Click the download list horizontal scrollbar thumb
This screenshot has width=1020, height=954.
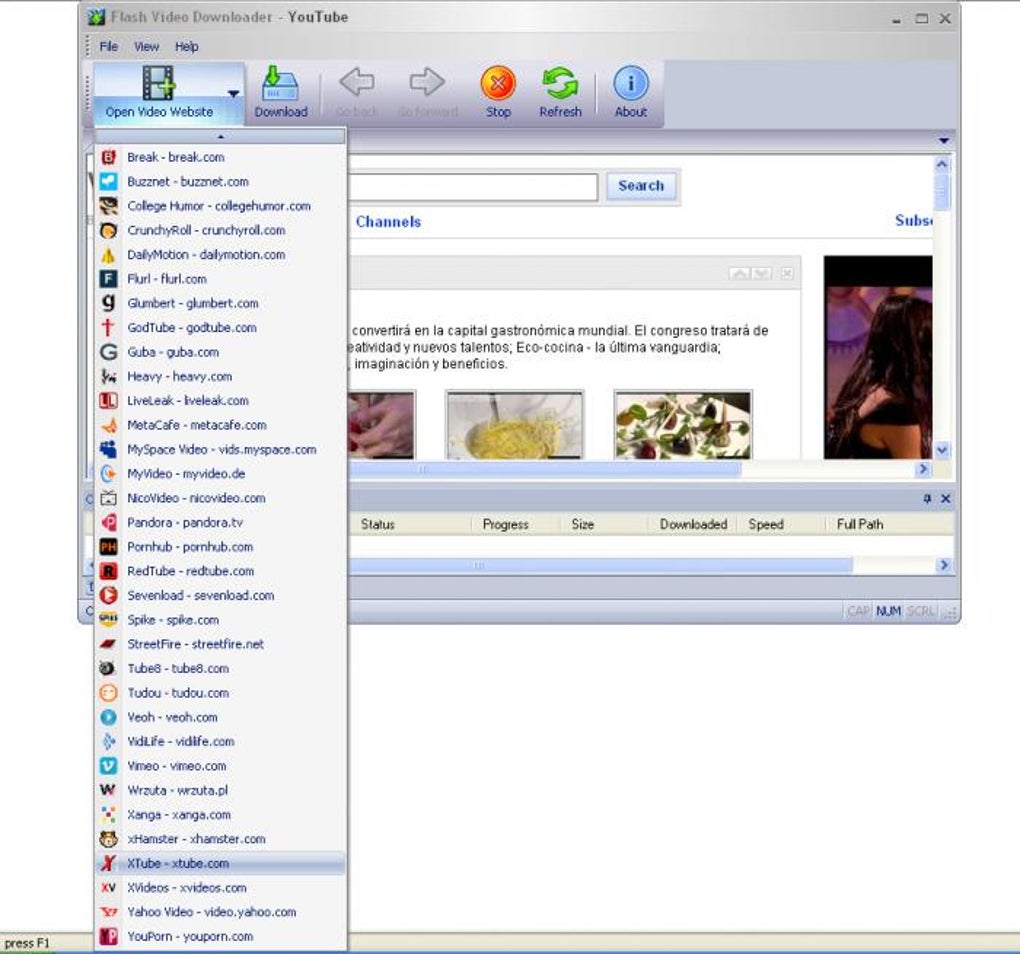(x=600, y=565)
